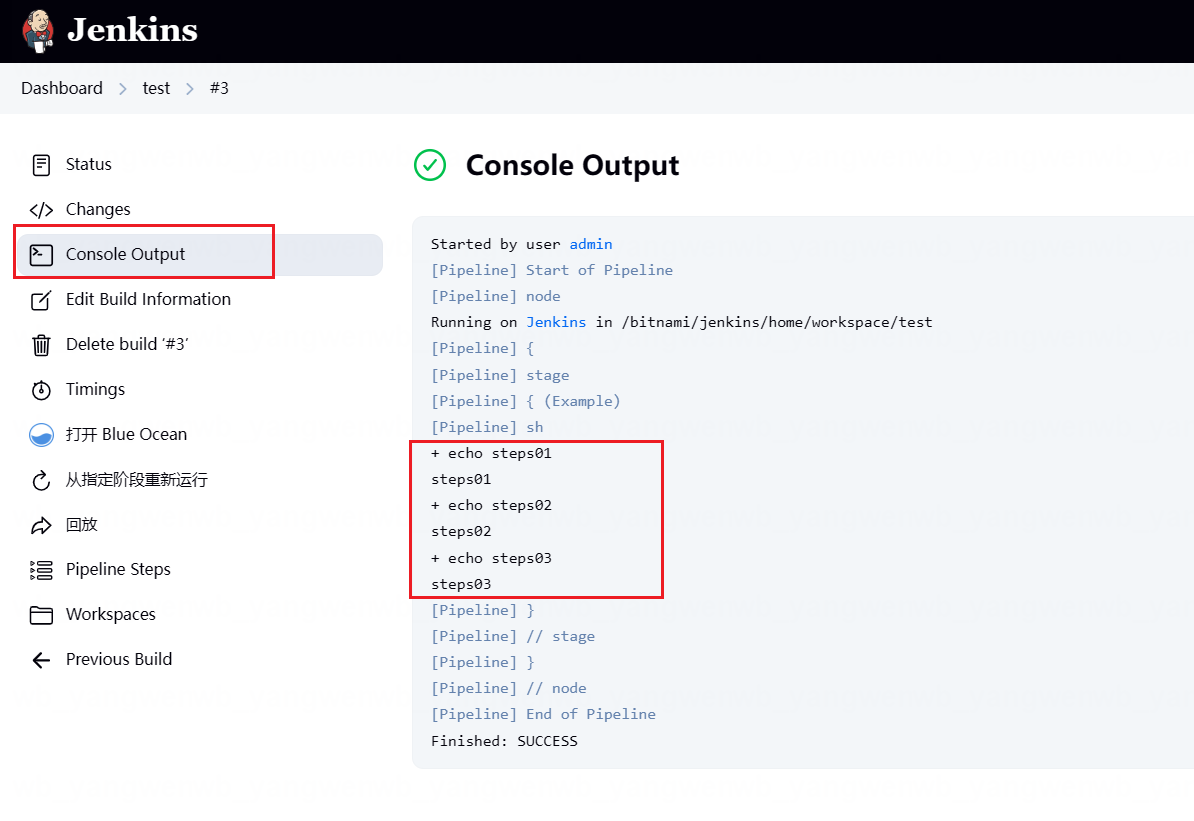The image size is (1194, 821).
Task: Open the Timings page
Action: 95,389
